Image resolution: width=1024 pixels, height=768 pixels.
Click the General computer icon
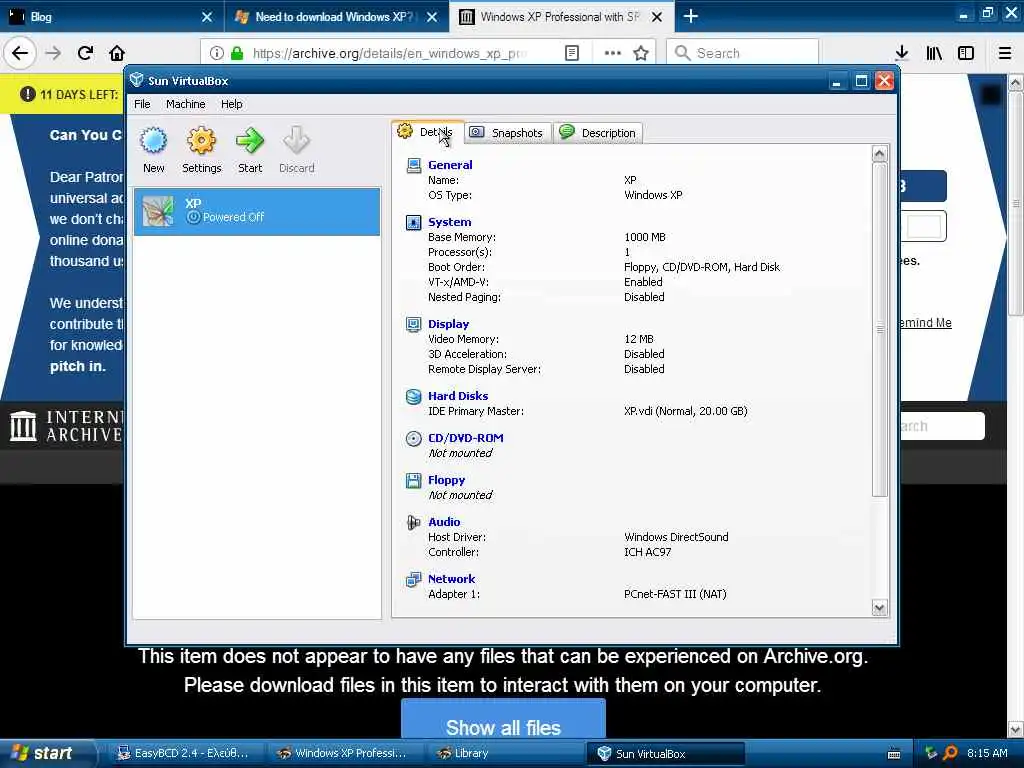[413, 165]
